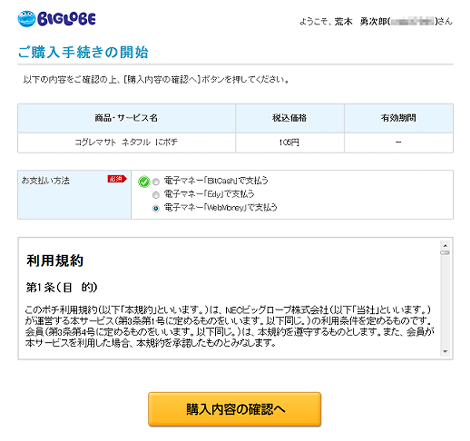Click the terms scrollbar thumb
Image resolution: width=470 pixels, height=441 pixels.
[x=445, y=253]
